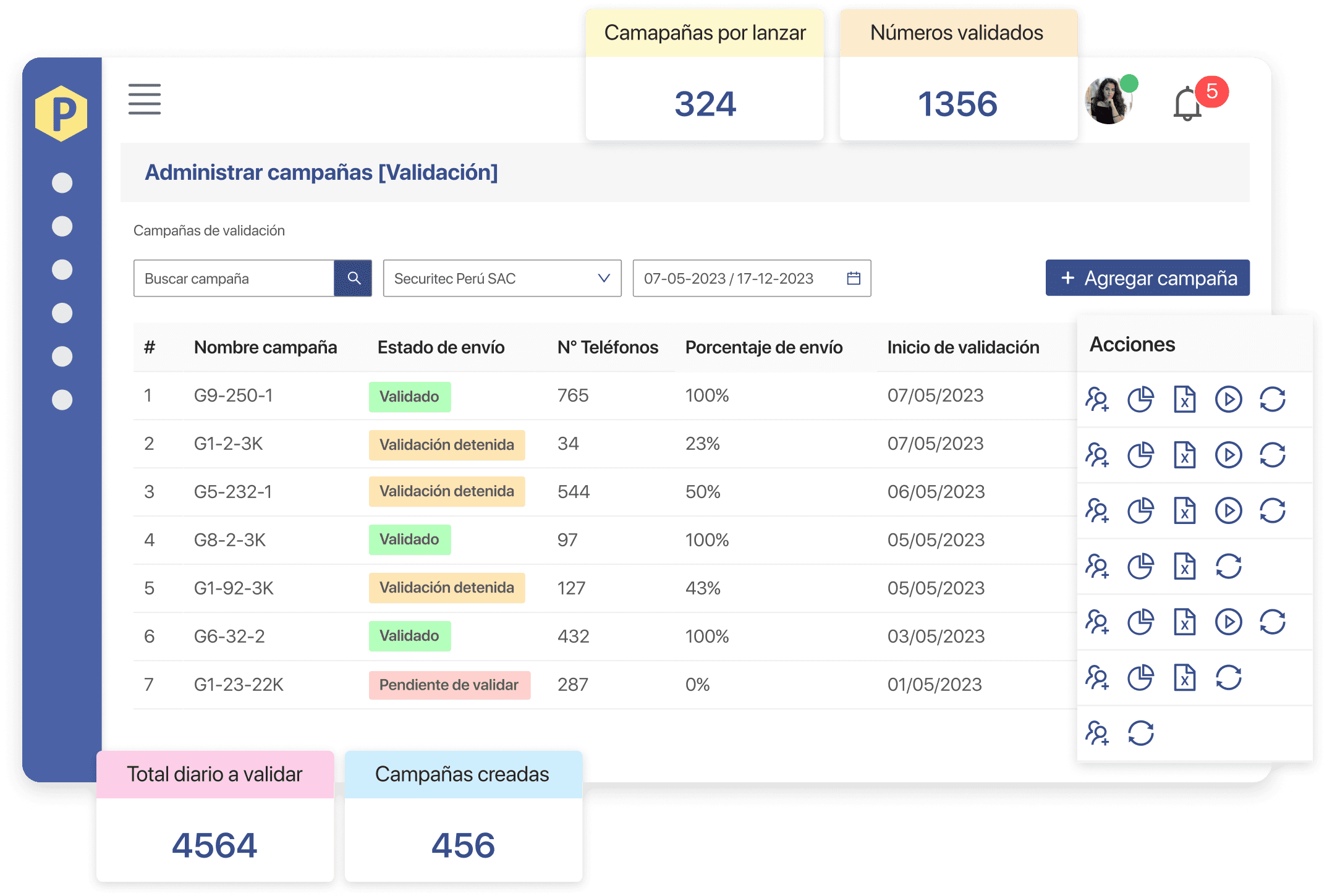Viewport: 1327px width, 896px height.
Task: Select the first sidebar dot menu item
Action: (x=62, y=183)
